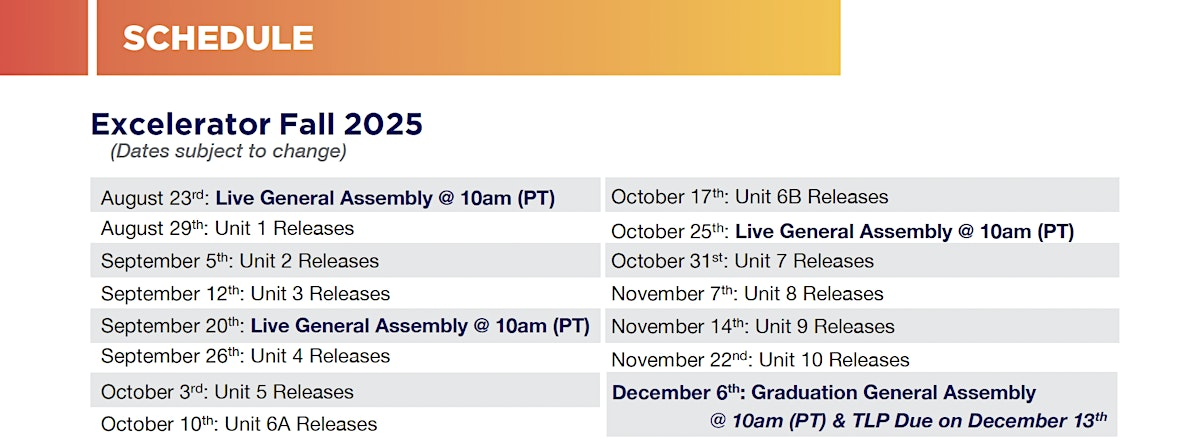Select the December 6th Graduation General Assembly row

[862, 405]
